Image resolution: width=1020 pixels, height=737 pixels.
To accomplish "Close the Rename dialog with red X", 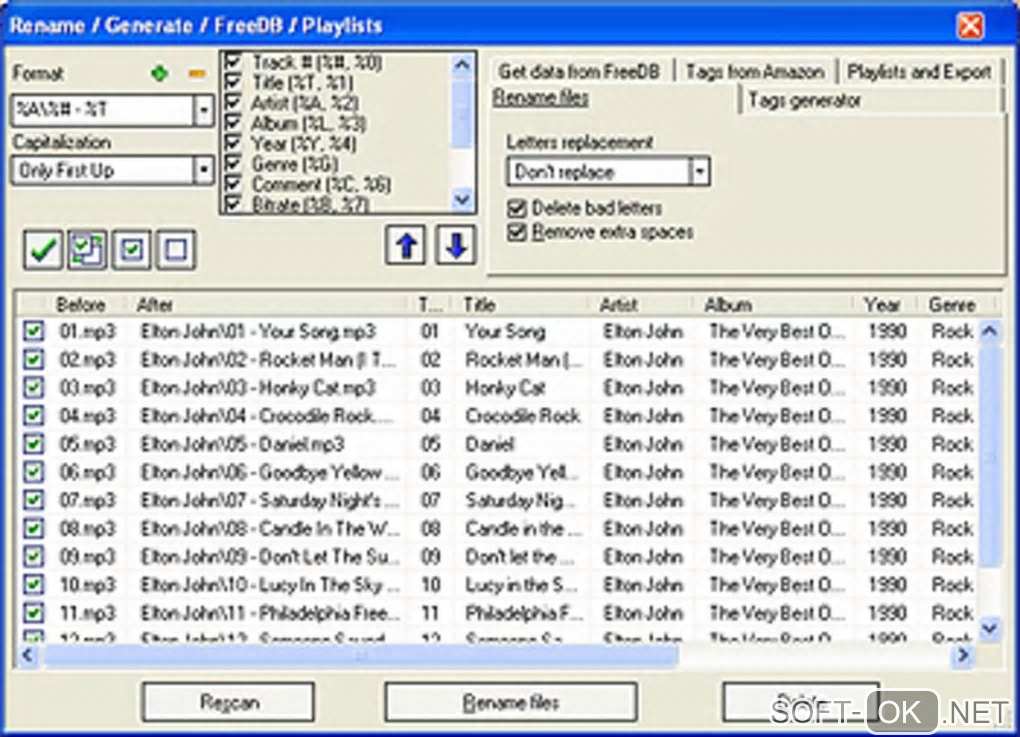I will pos(971,26).
